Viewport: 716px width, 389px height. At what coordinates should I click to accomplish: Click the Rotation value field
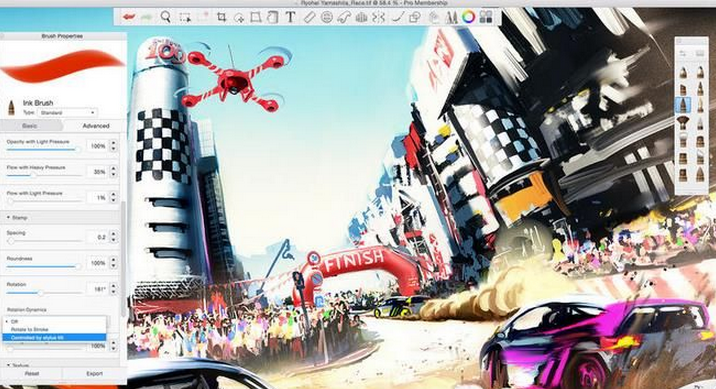(98, 289)
